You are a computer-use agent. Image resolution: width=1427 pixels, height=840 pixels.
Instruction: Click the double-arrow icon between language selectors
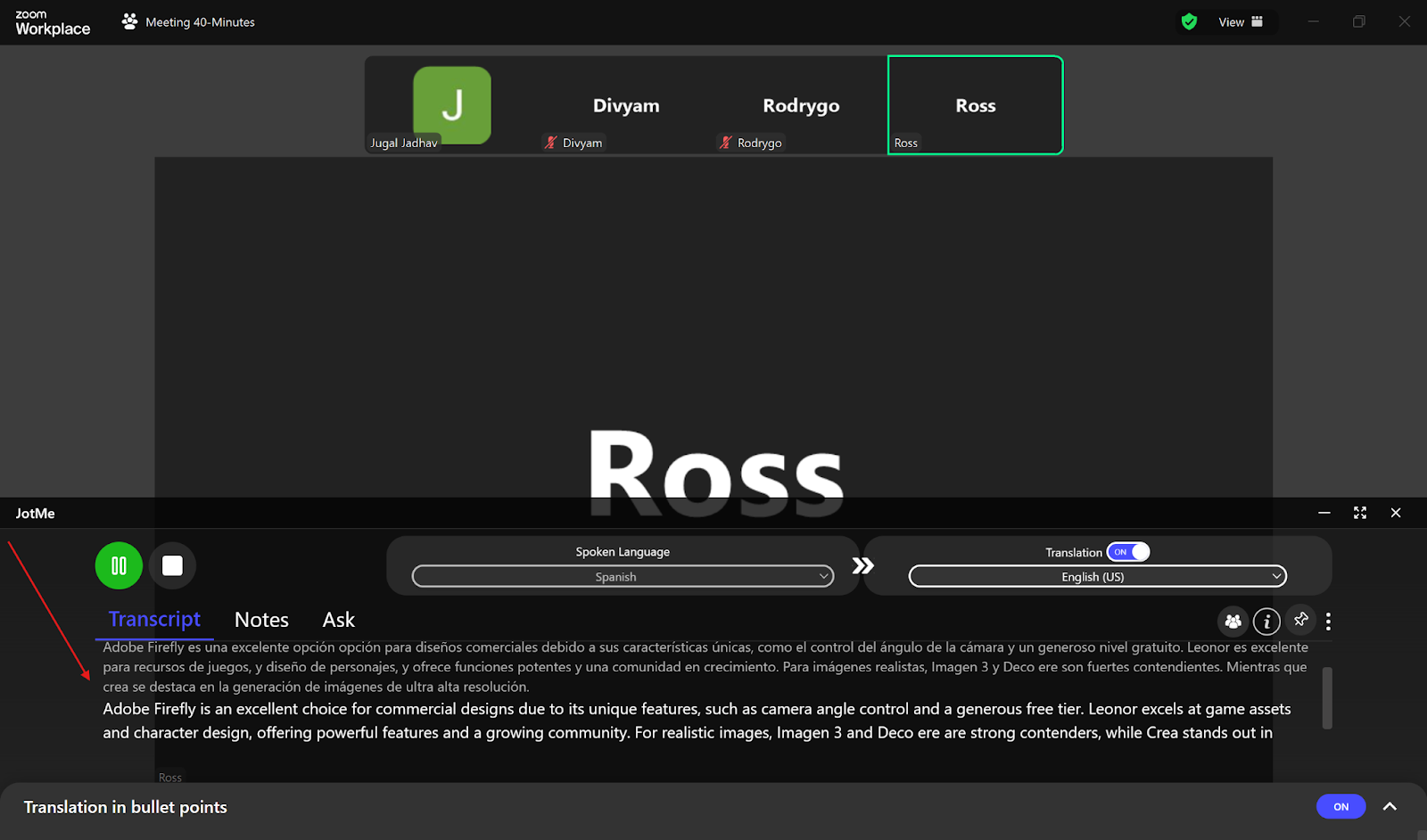pos(862,565)
